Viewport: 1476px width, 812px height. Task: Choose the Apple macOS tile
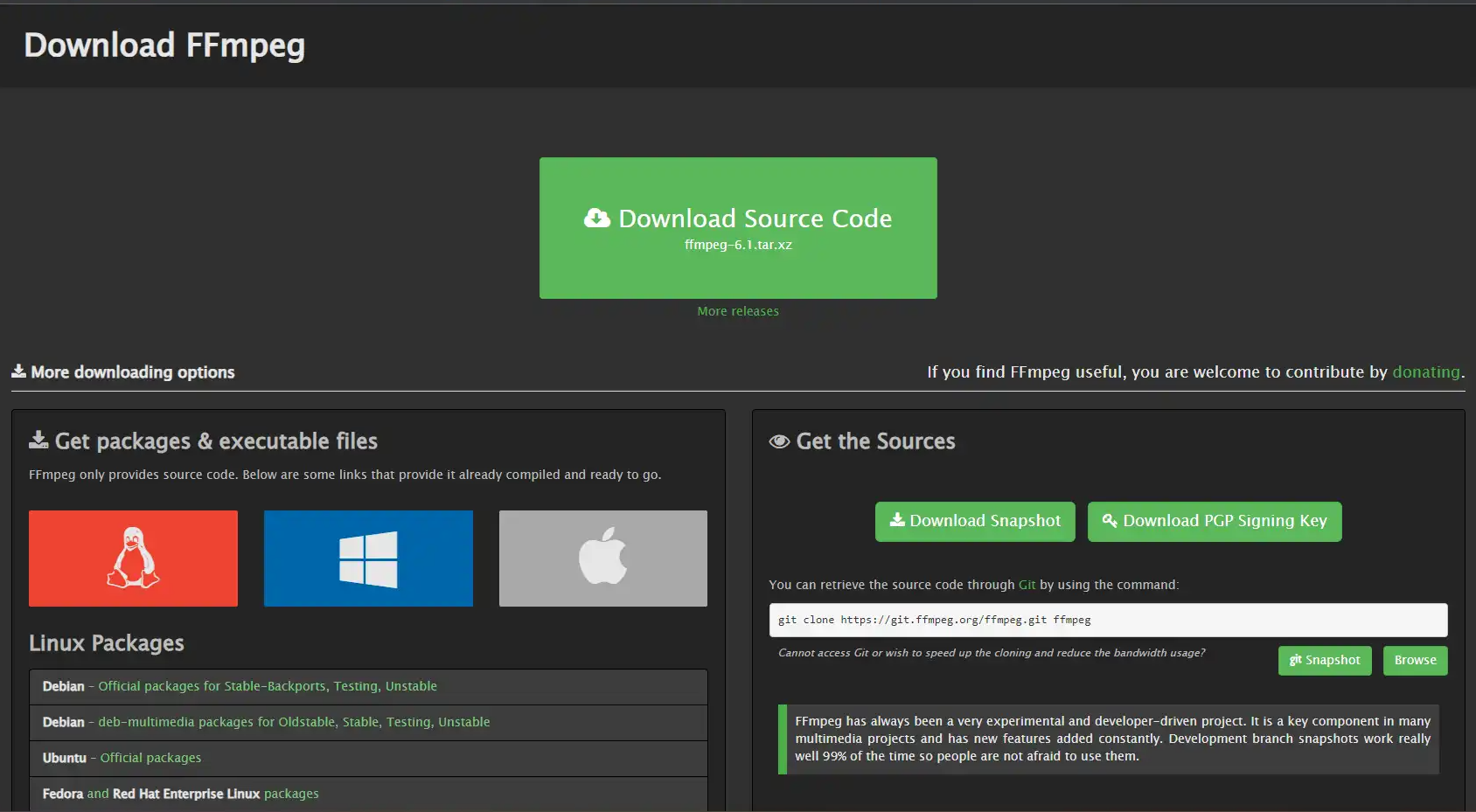coord(603,559)
